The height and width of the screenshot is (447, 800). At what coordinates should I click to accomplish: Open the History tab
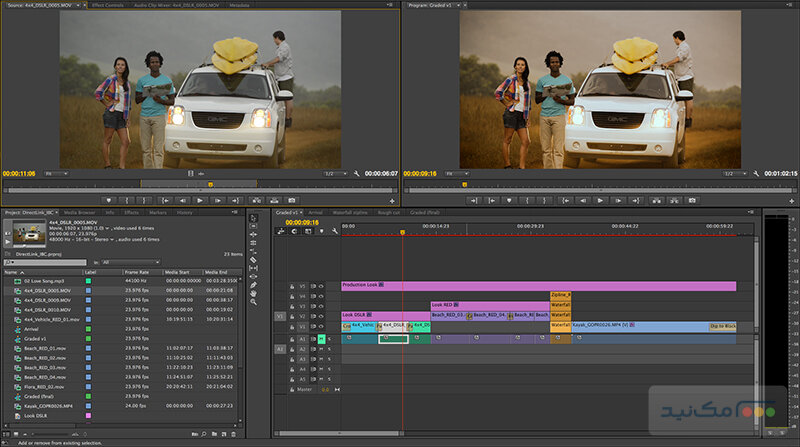(x=185, y=212)
